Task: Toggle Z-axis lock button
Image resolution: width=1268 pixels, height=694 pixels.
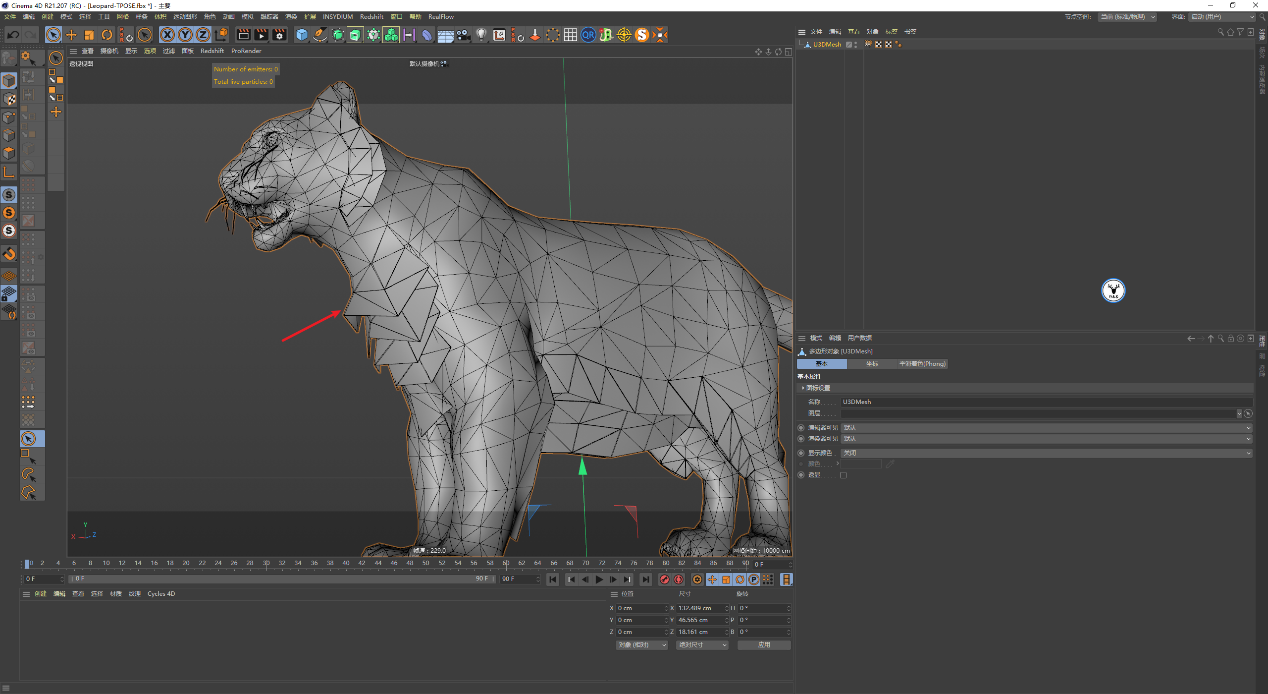Action: pyautogui.click(x=203, y=35)
